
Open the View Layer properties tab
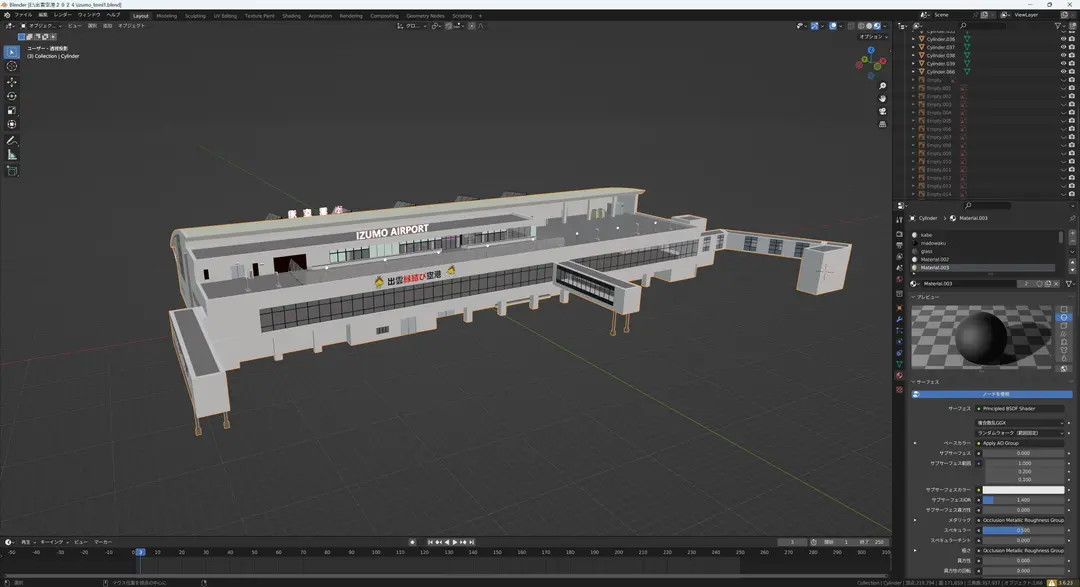[899, 256]
